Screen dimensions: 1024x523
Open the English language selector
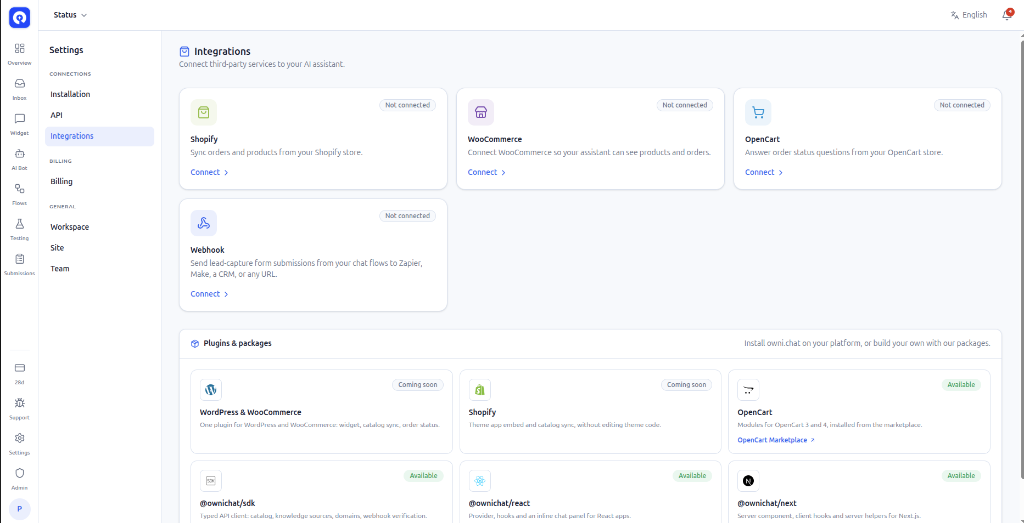pos(969,14)
